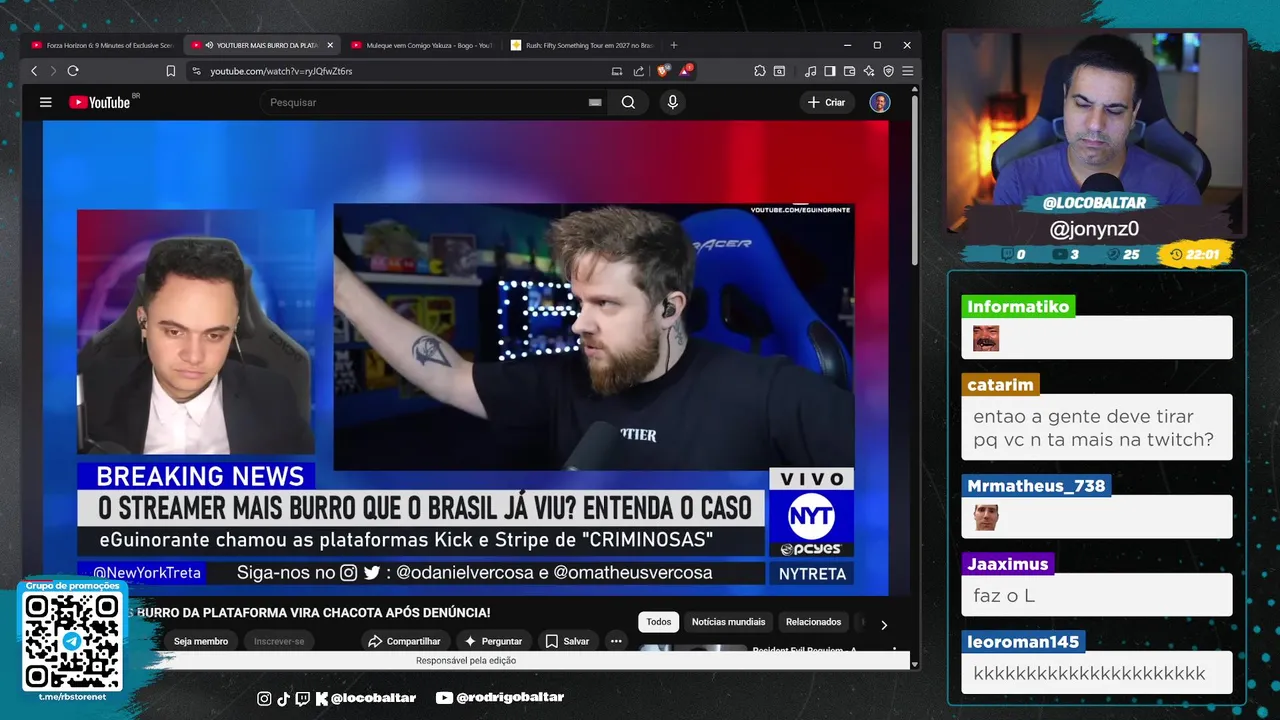Image resolution: width=1280 pixels, height=720 pixels.
Task: Click inside the Pesquisar search field
Action: coord(425,102)
